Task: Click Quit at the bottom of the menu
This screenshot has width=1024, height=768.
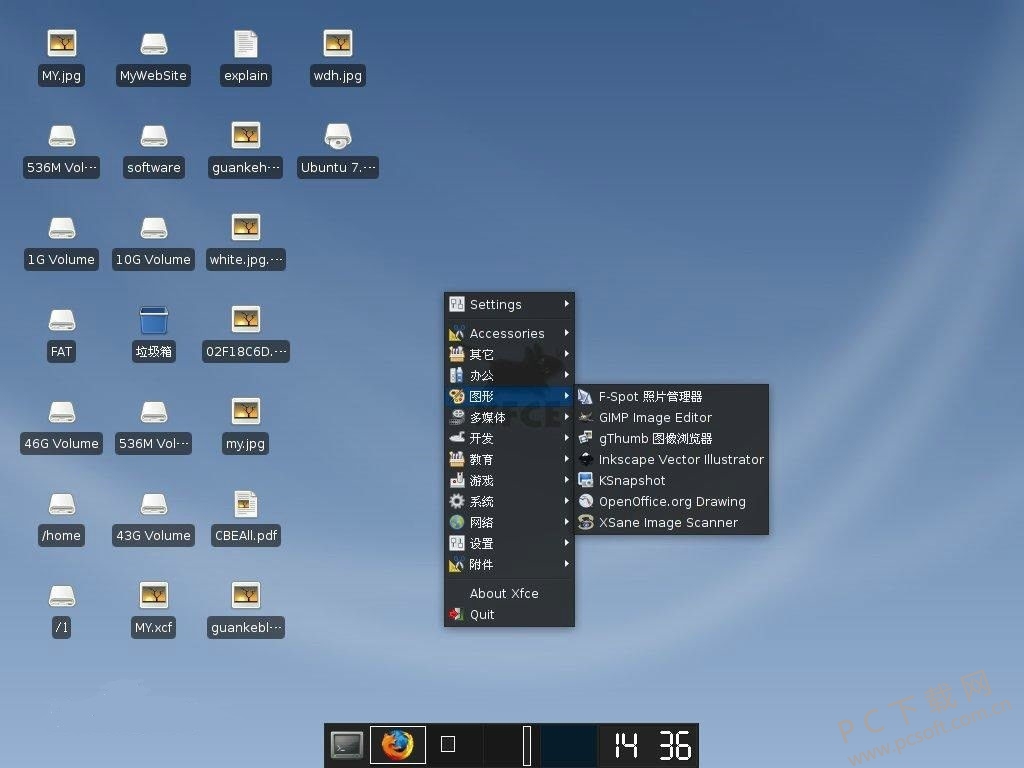Action: (x=482, y=614)
